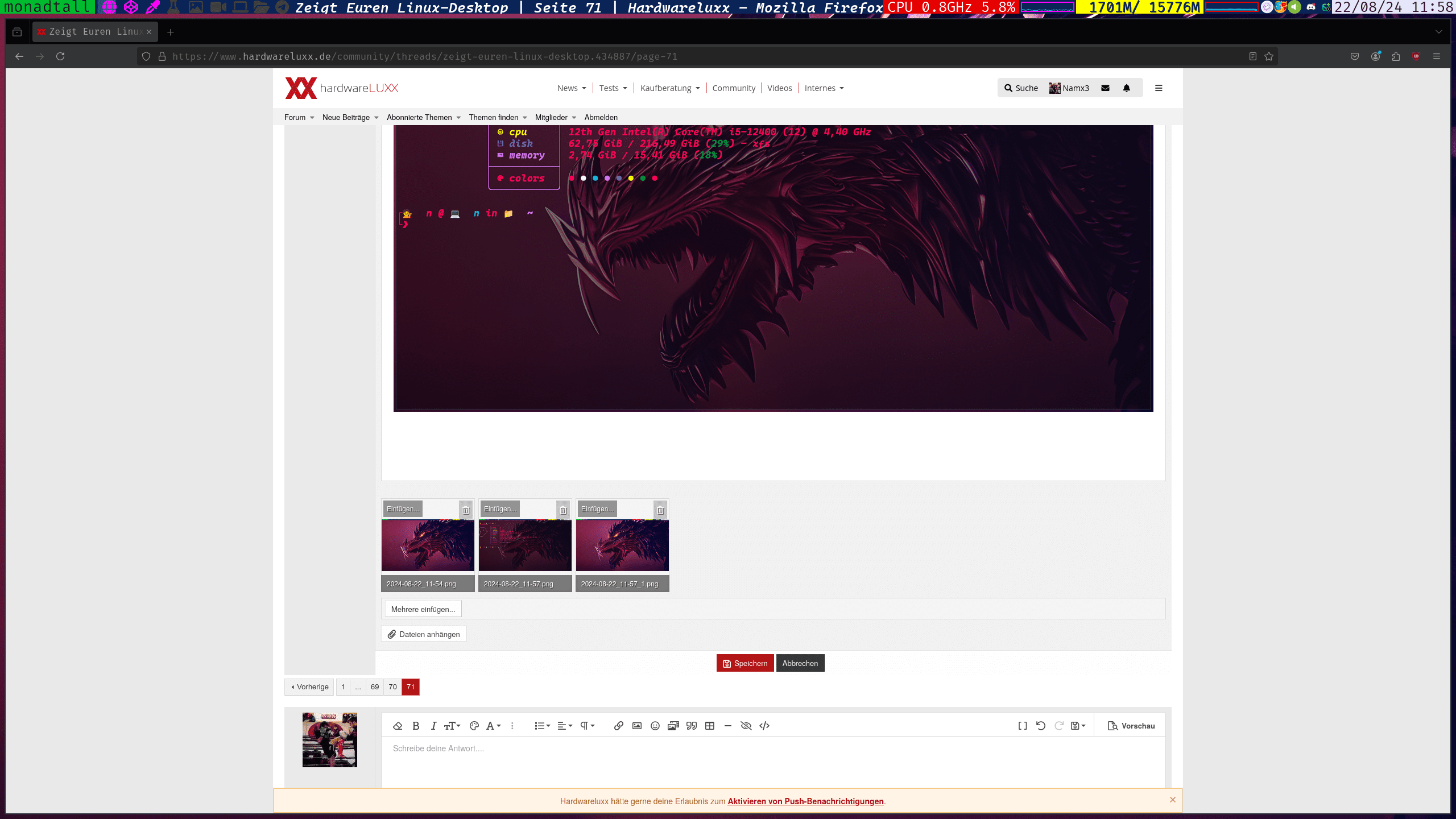Save the post with Speichern

click(745, 663)
